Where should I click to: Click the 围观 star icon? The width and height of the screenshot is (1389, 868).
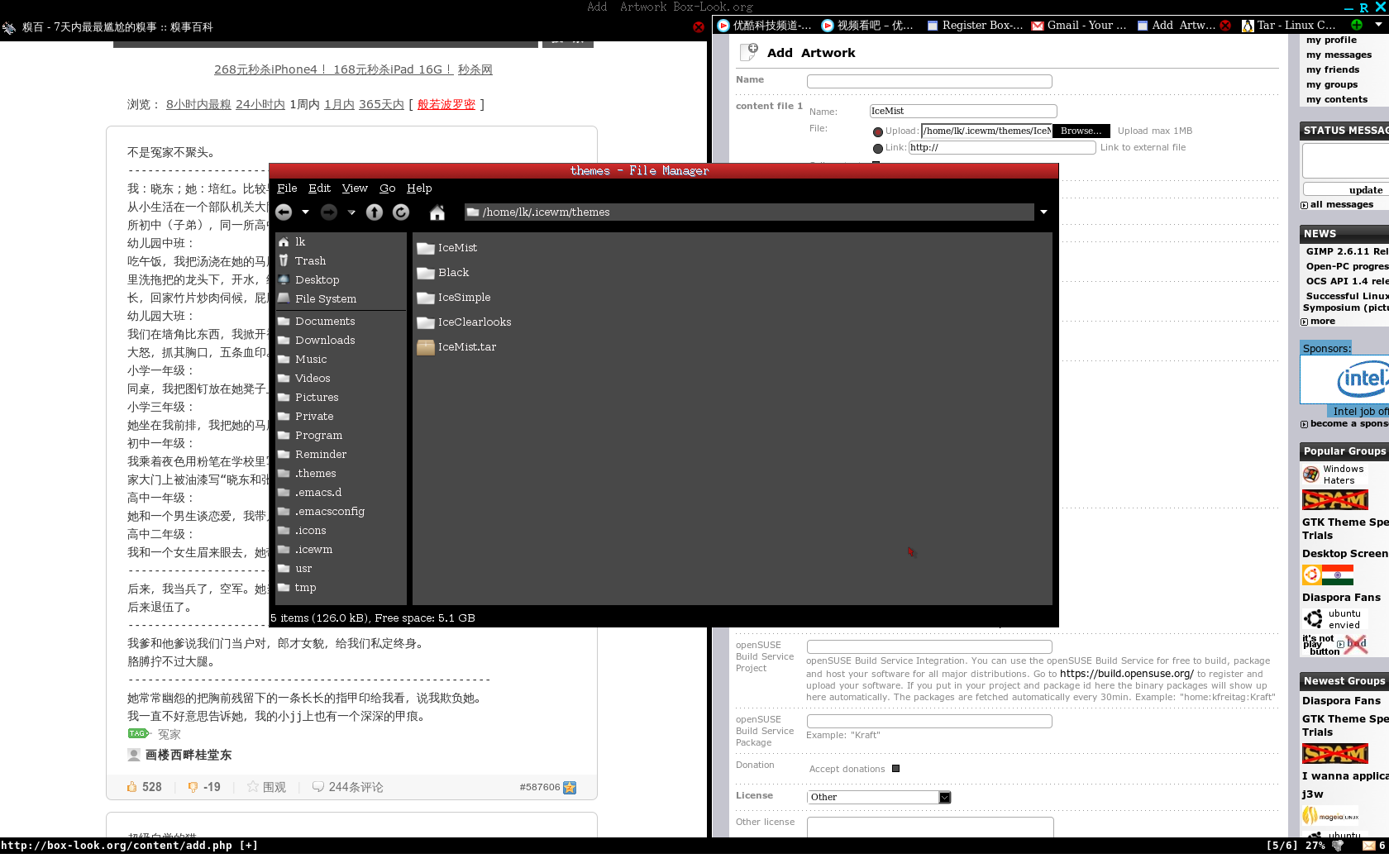[x=253, y=787]
